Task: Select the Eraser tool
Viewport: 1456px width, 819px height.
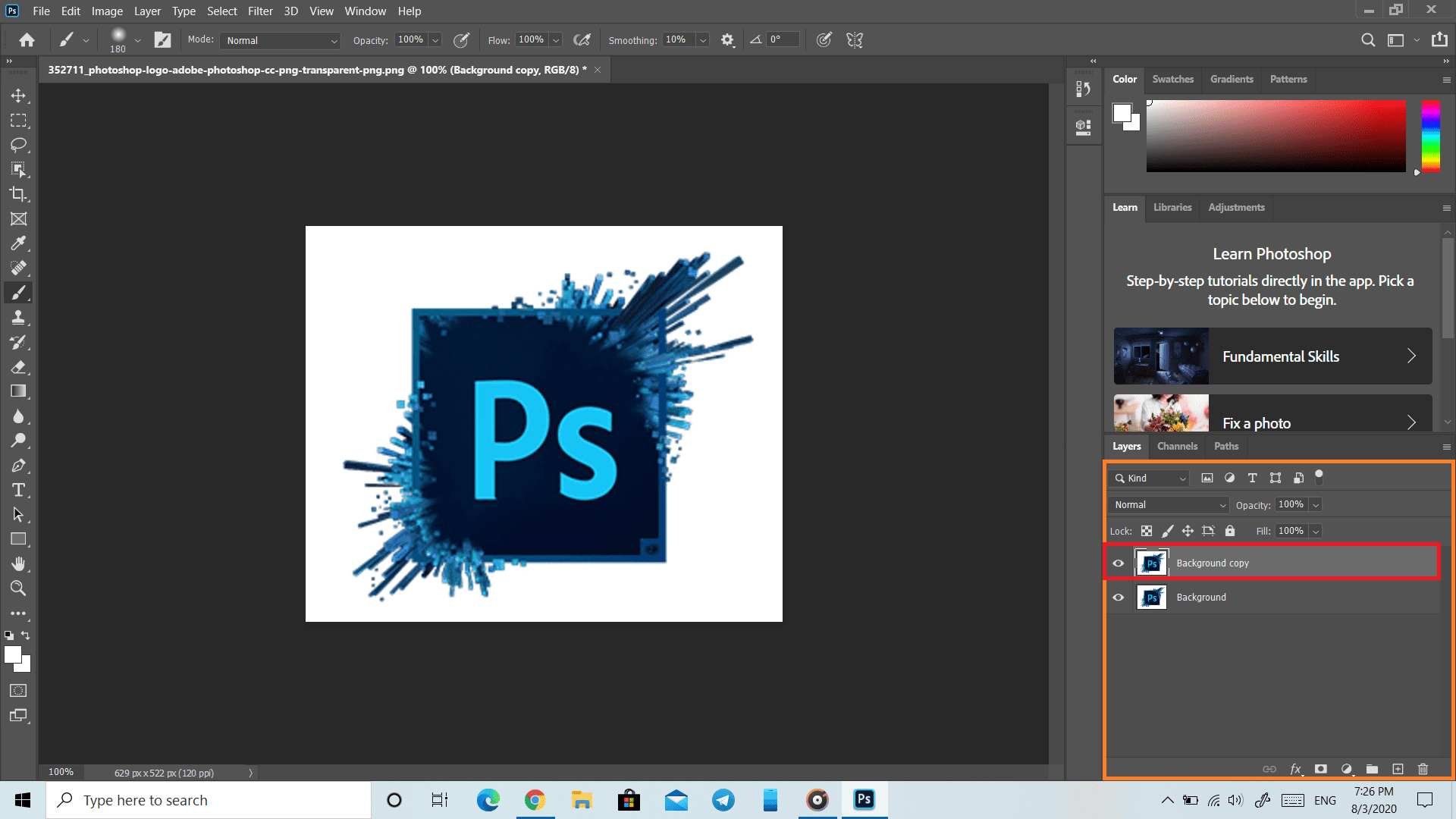Action: coord(18,367)
